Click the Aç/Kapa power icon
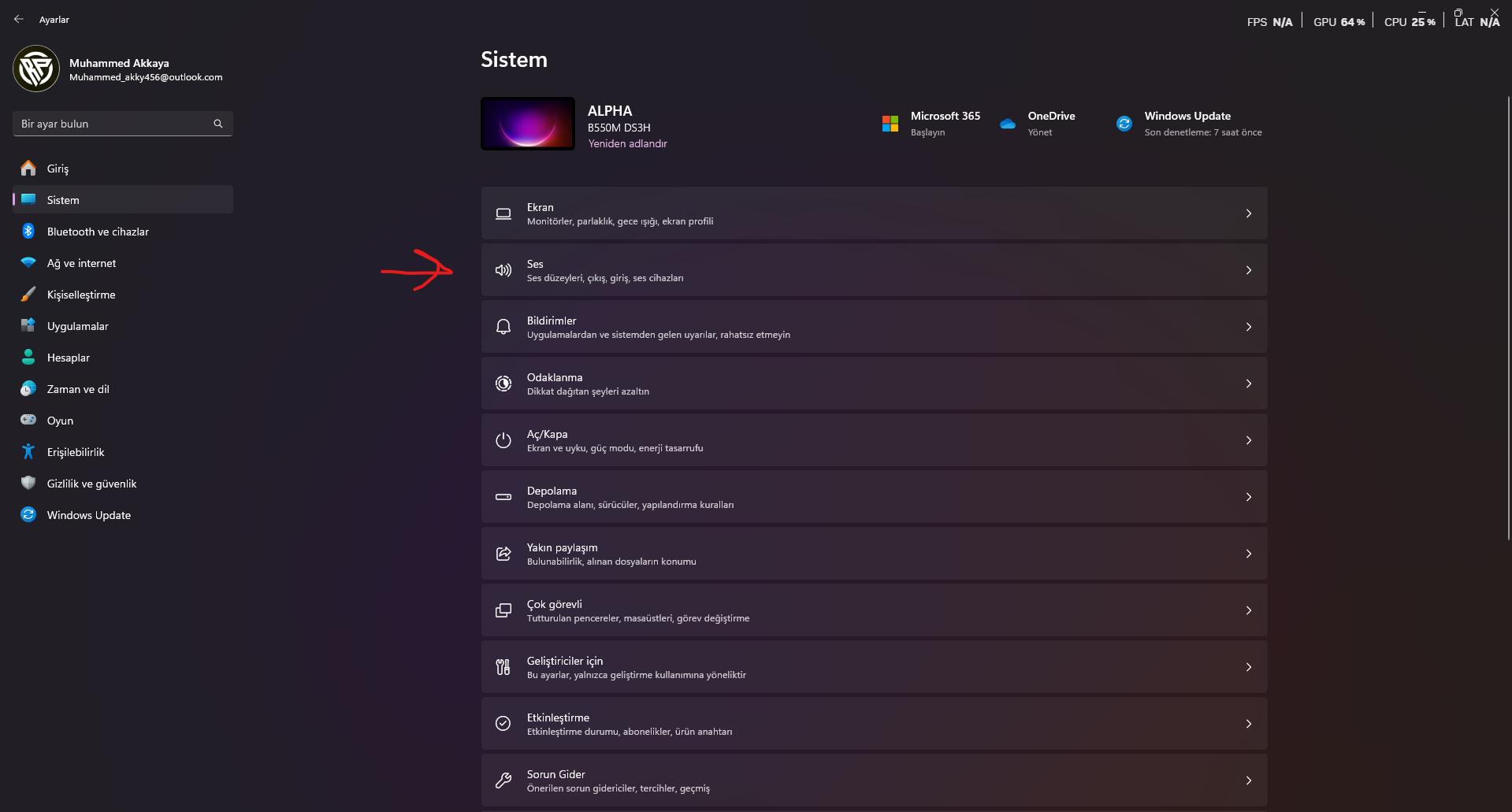Image resolution: width=1512 pixels, height=812 pixels. pyautogui.click(x=503, y=440)
